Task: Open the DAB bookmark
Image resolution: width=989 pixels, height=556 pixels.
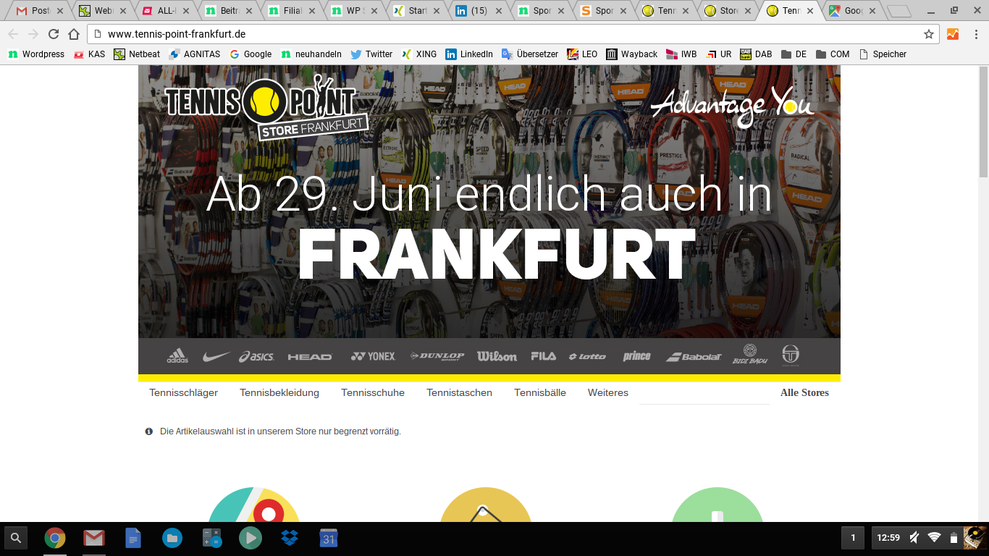Action: [x=756, y=54]
